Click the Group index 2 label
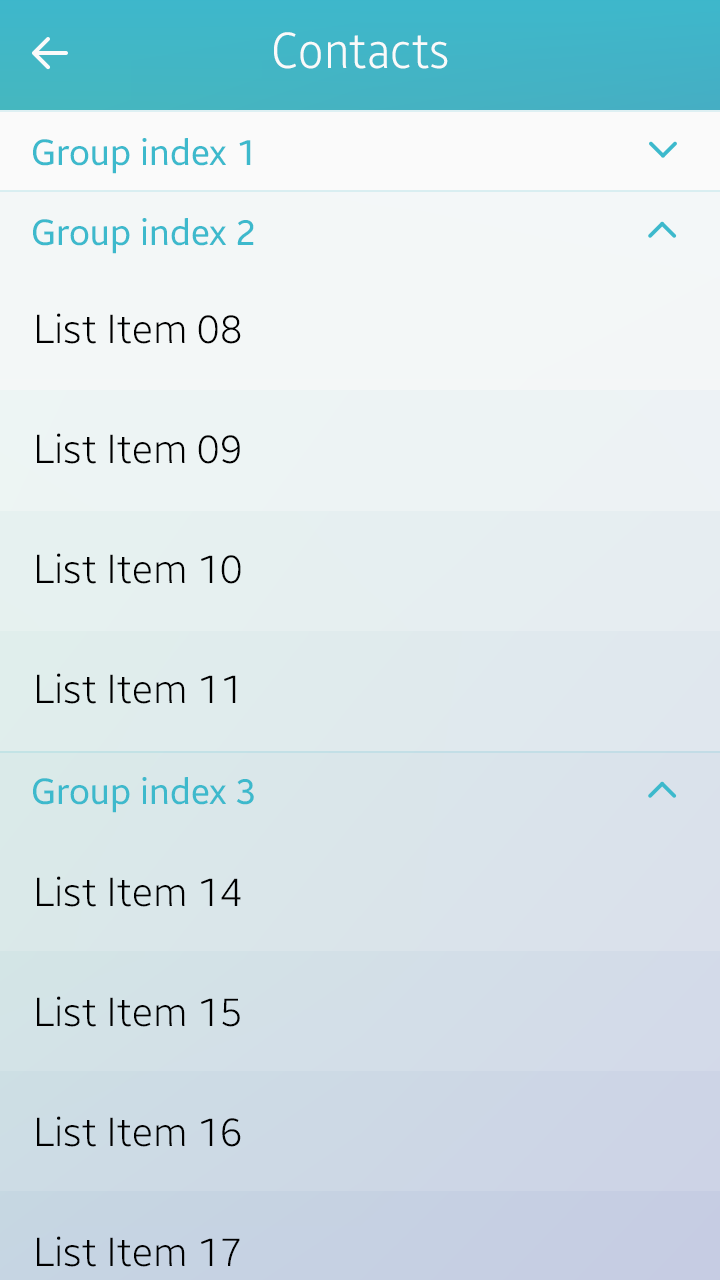This screenshot has width=720, height=1280. 143,233
